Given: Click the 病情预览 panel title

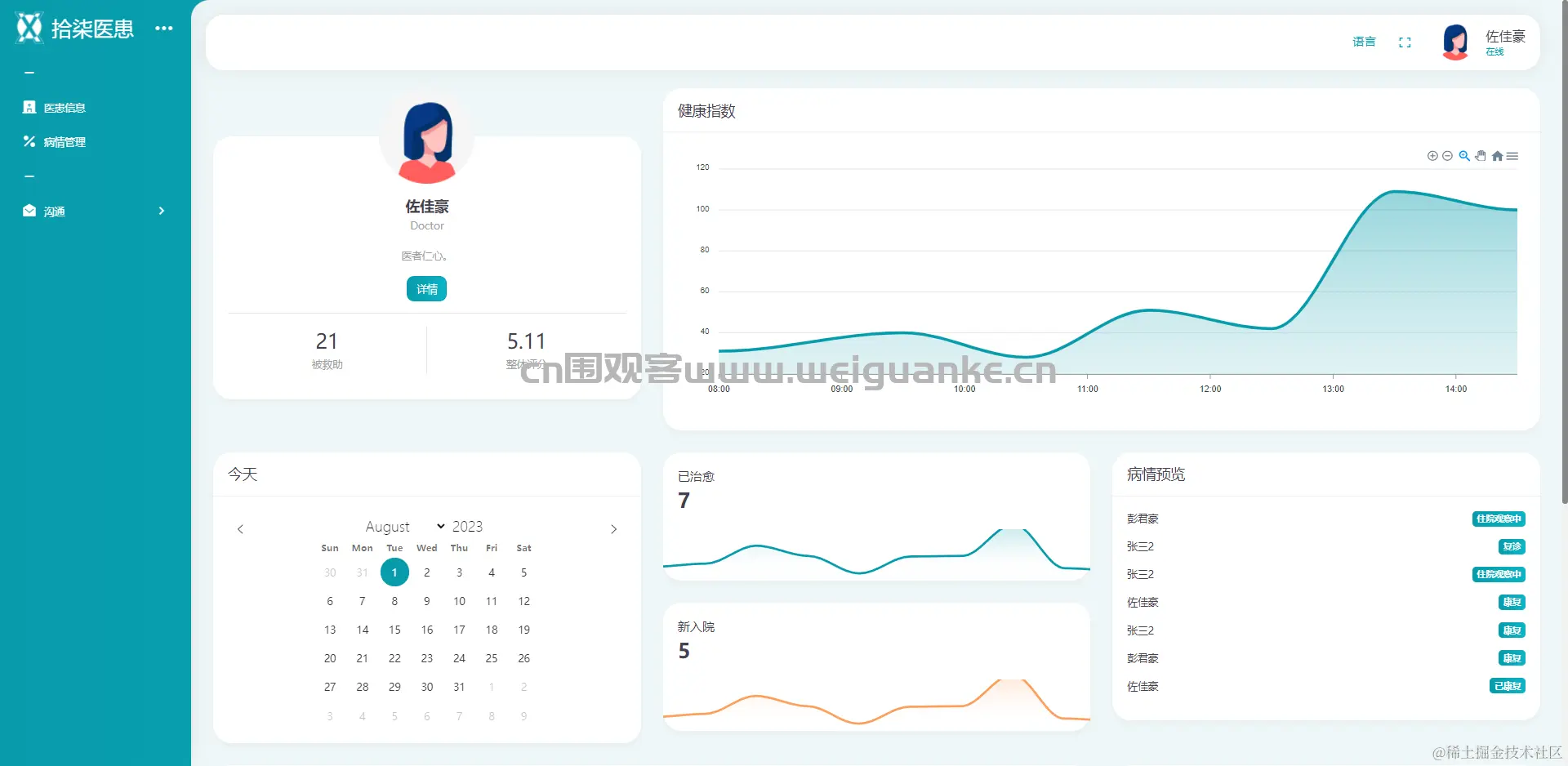Looking at the screenshot, I should tap(1156, 474).
